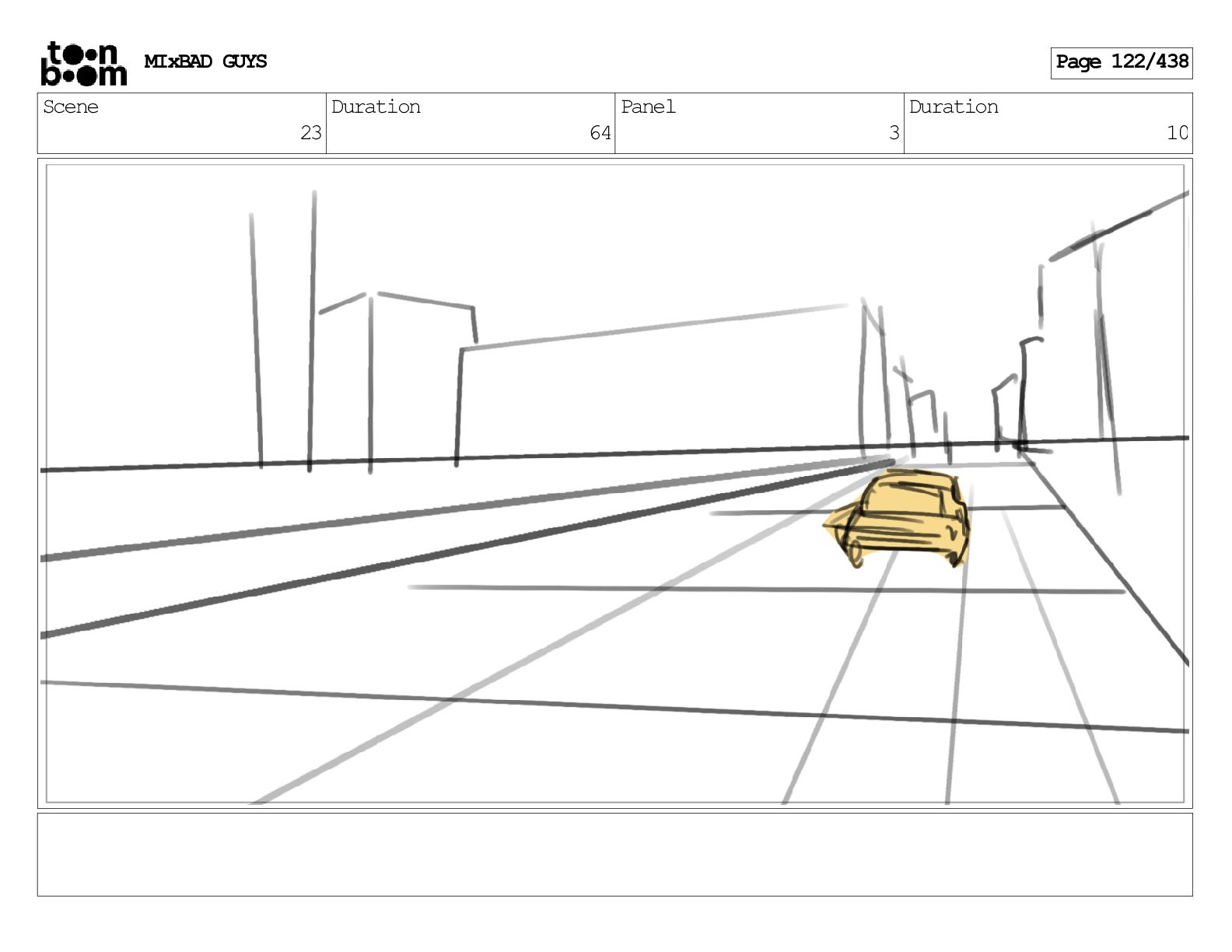
Task: Click the Toon Boom logo
Action: click(x=83, y=64)
